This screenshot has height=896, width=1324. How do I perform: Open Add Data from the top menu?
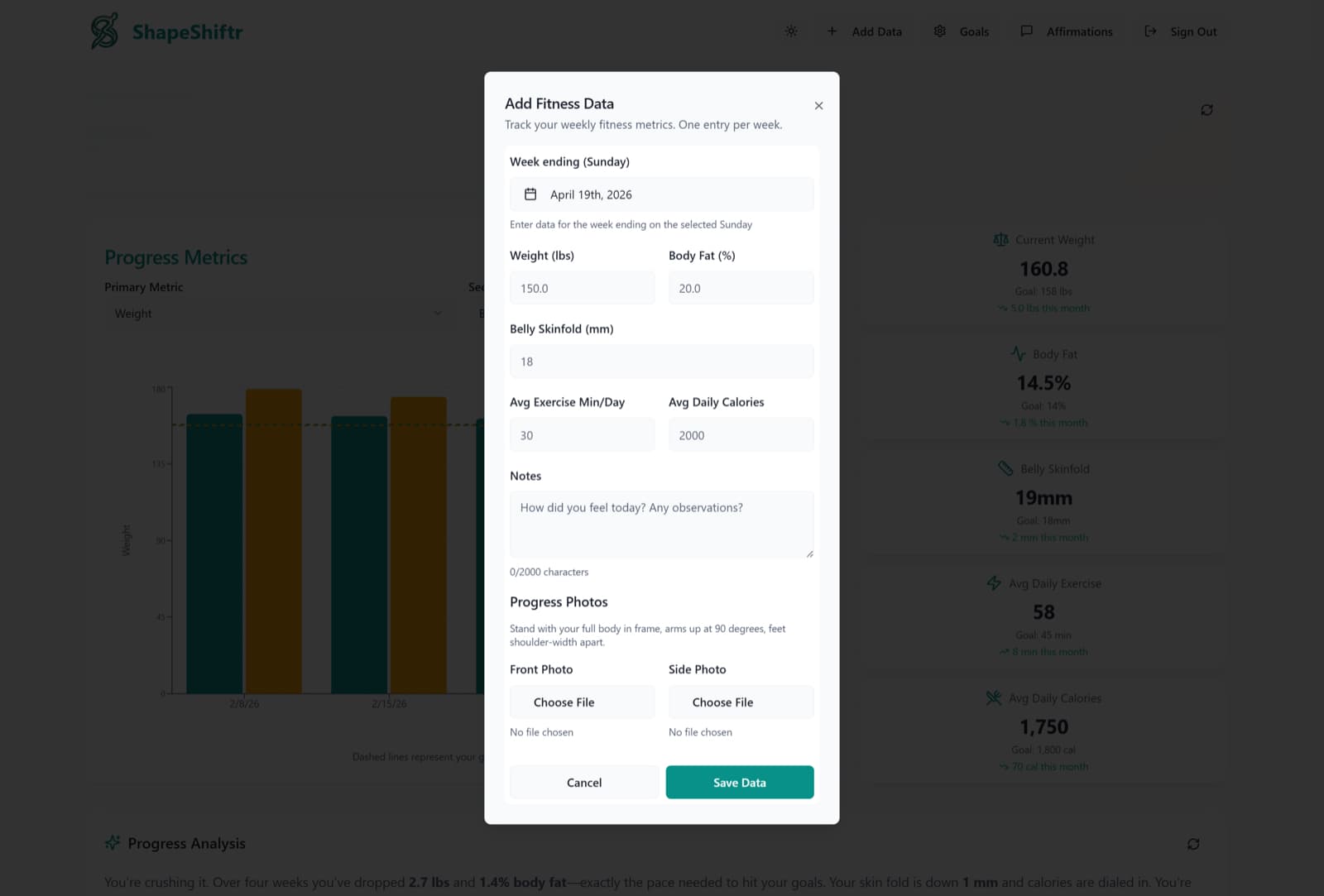tap(876, 31)
